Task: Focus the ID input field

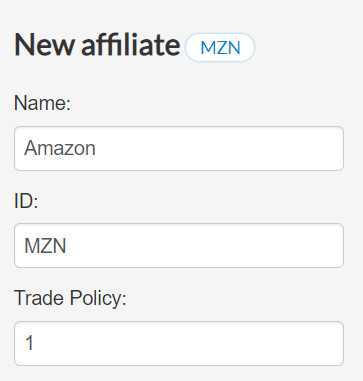Action: click(x=179, y=246)
